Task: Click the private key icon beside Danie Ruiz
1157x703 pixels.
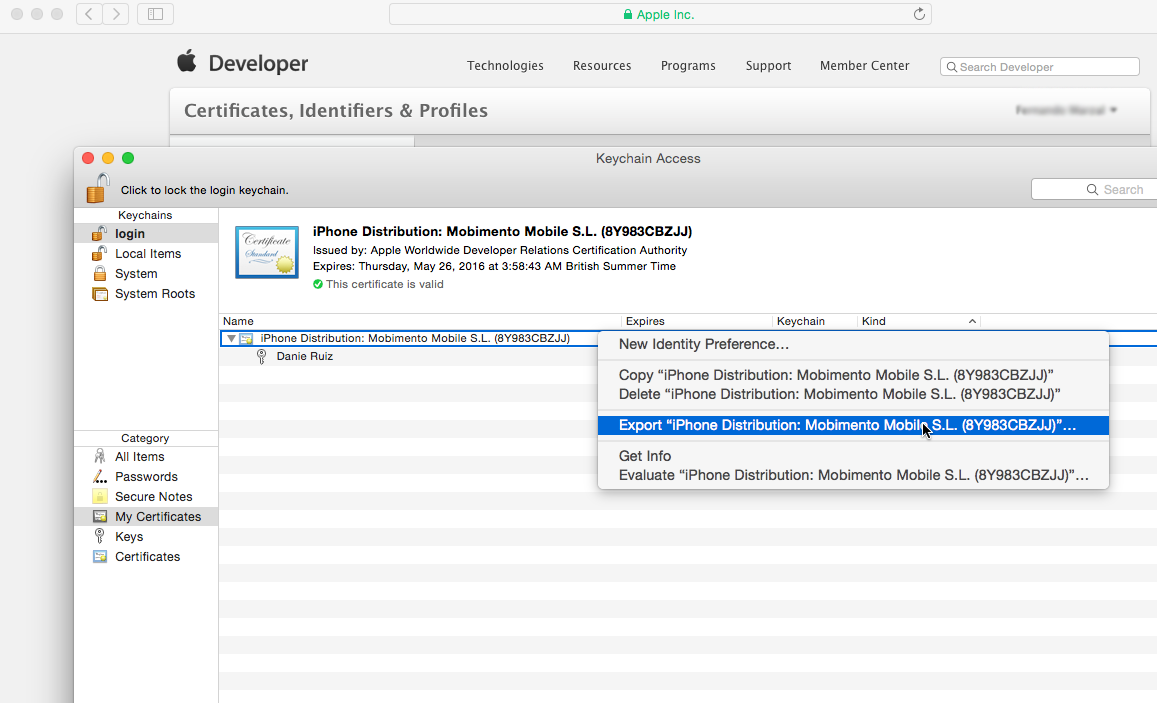Action: pyautogui.click(x=261, y=356)
